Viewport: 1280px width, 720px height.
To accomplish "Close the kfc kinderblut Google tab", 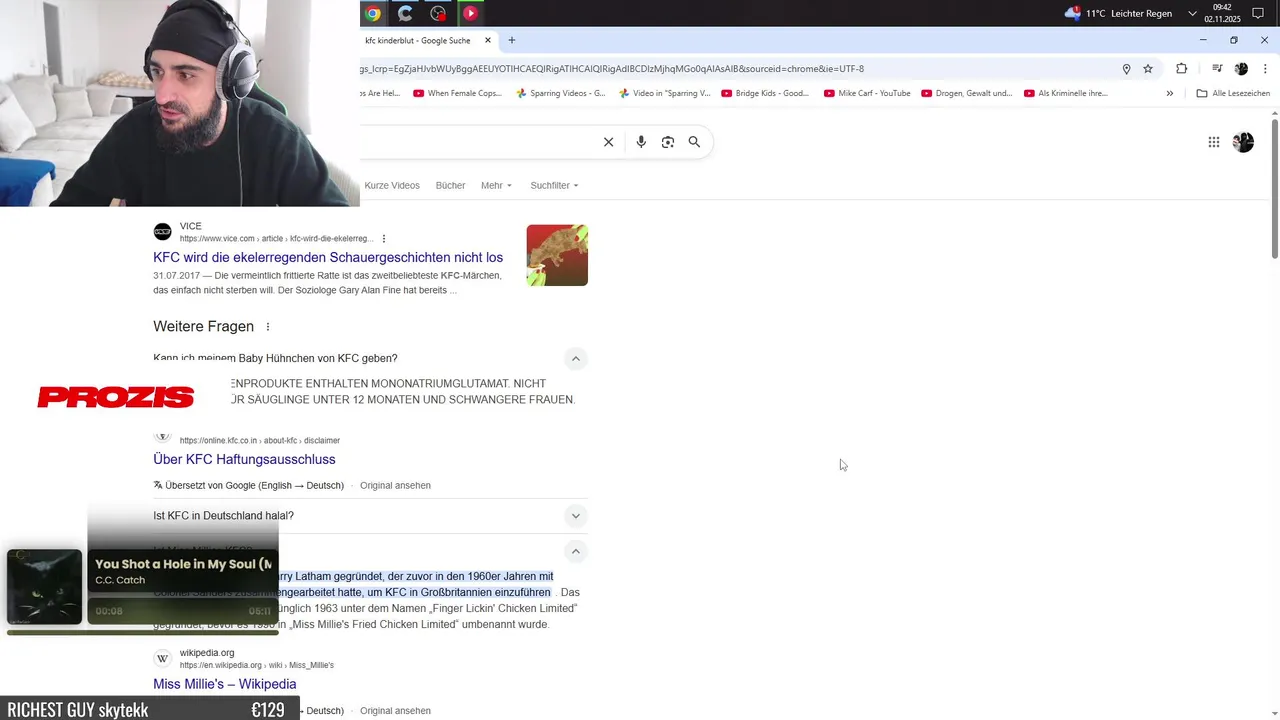I will (488, 40).
